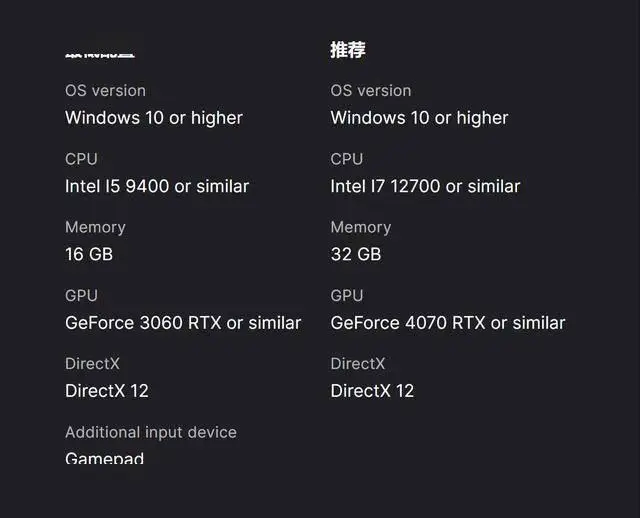Click Windows 10 or higher under 推荐
Screen dimensions: 640x518
[x=419, y=118]
